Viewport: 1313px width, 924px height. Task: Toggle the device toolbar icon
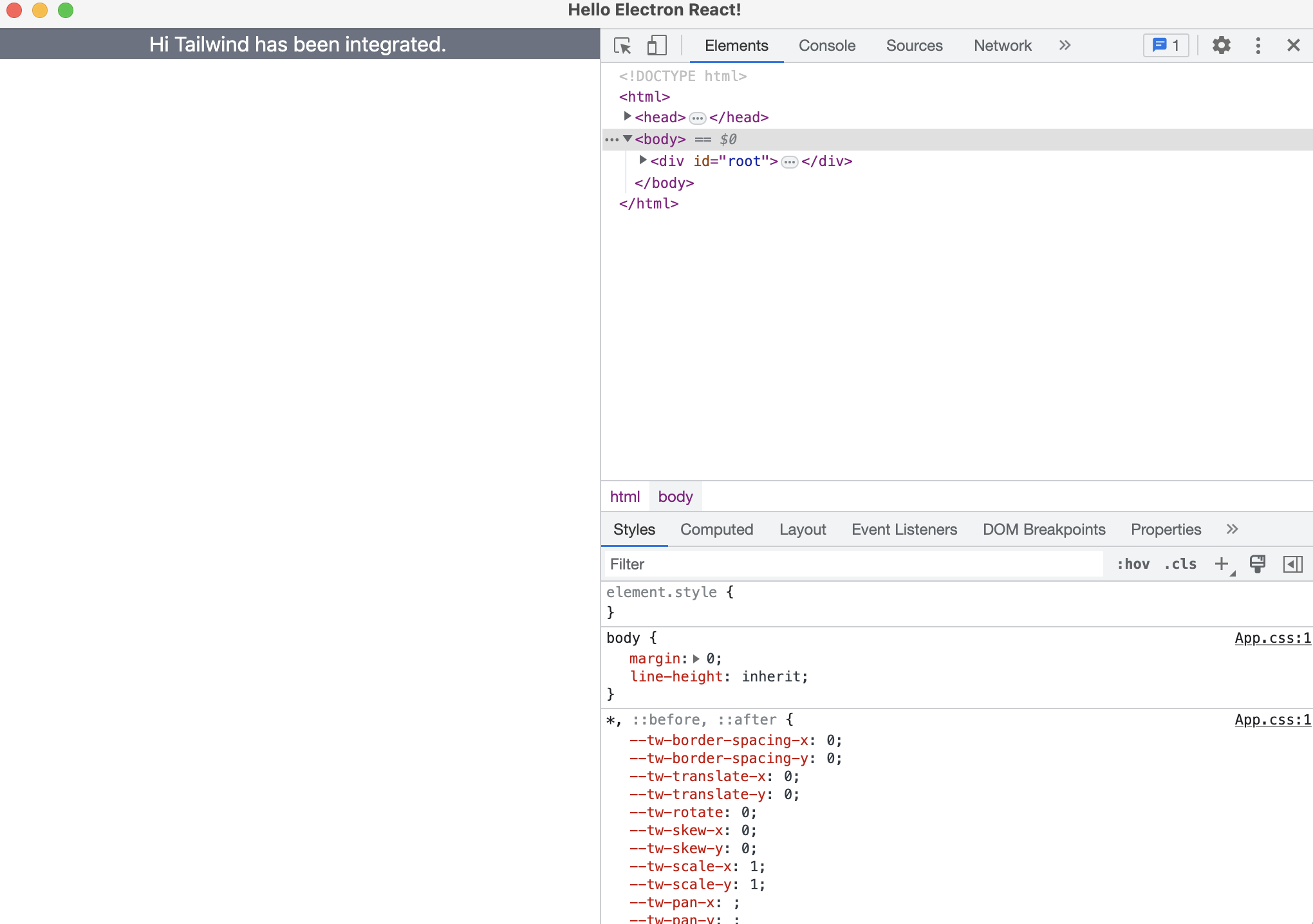pyautogui.click(x=656, y=46)
